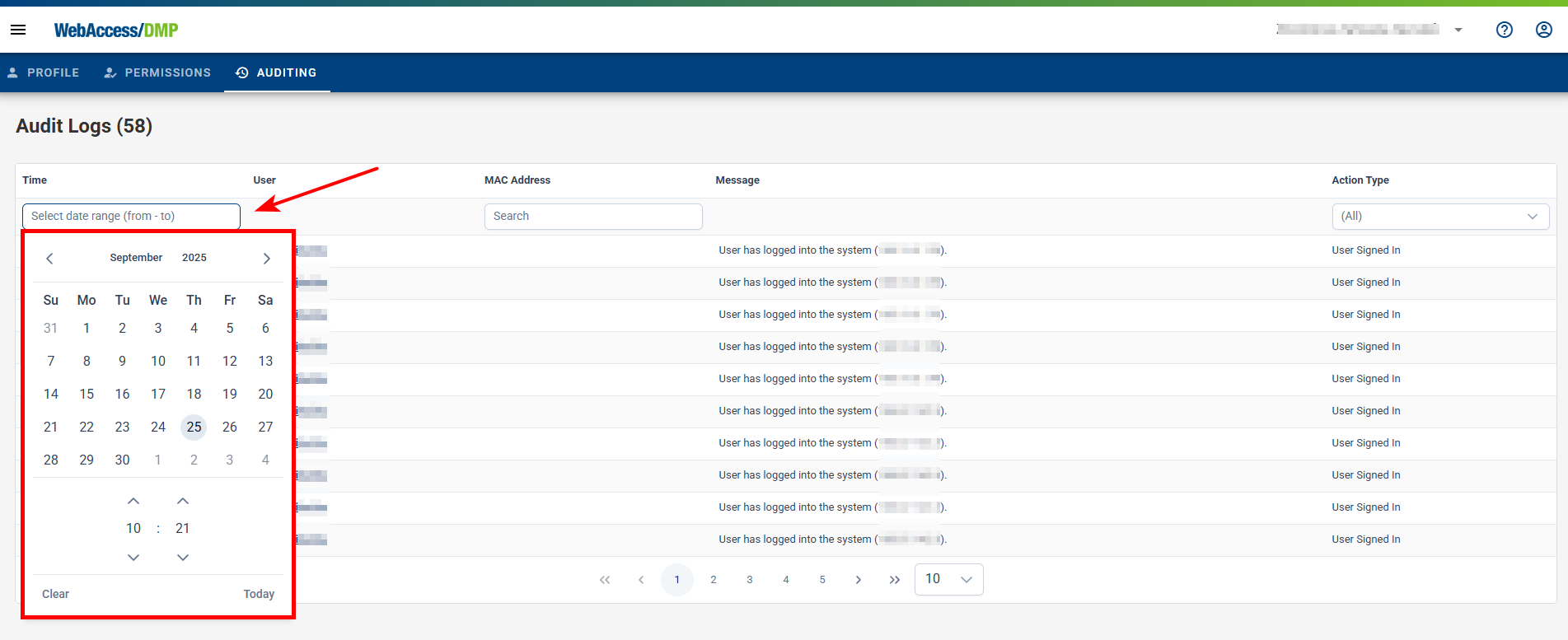Click the MAC Address search field
This screenshot has width=1568, height=640.
click(592, 216)
